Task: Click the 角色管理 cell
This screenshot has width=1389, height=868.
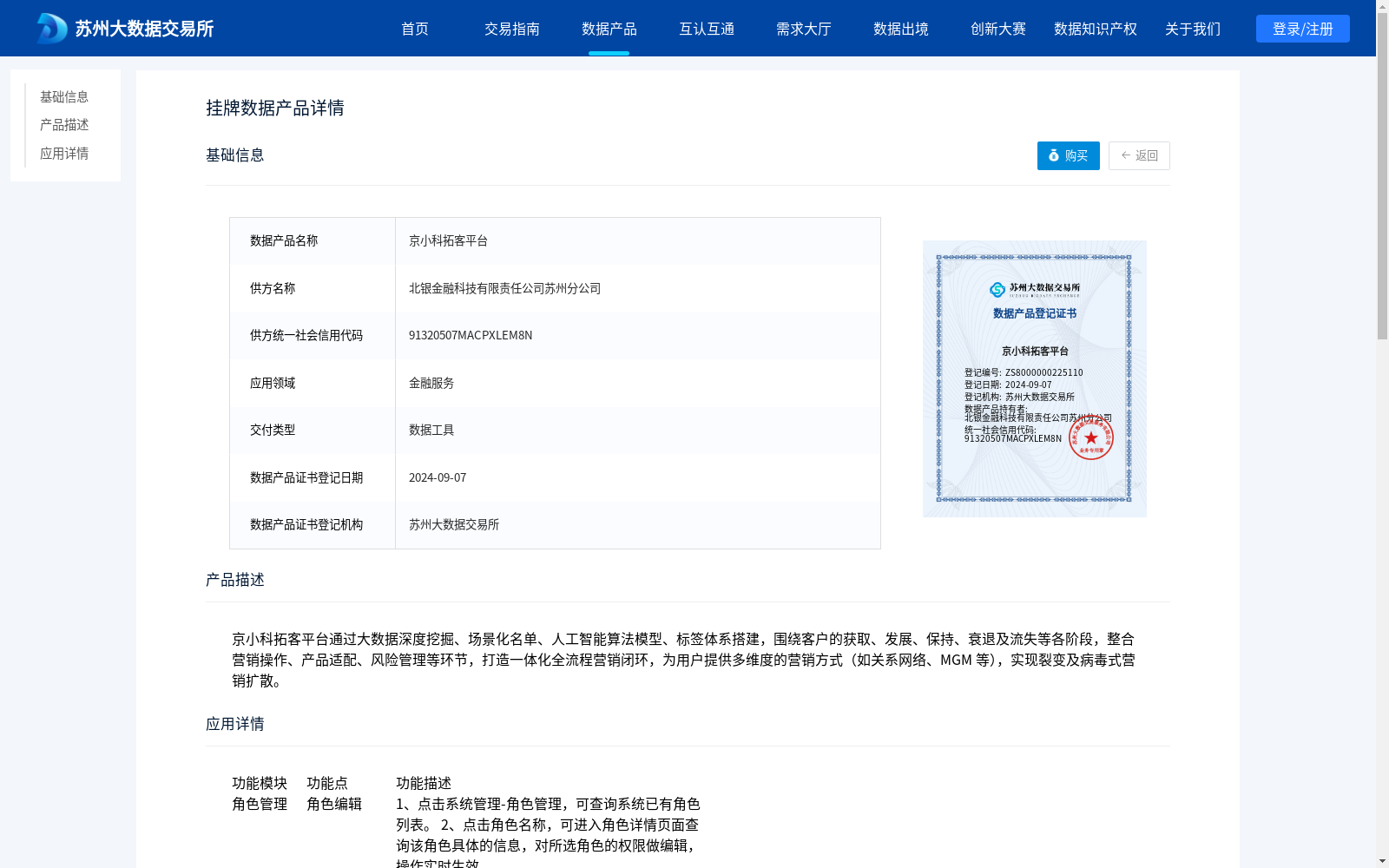Action: click(260, 804)
